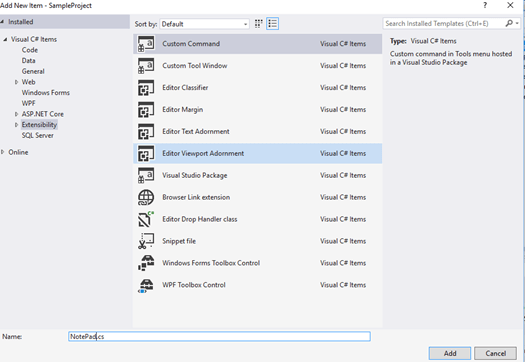Screen dimensions: 525x362
Task: Expand the Web tree node
Action: point(16,82)
